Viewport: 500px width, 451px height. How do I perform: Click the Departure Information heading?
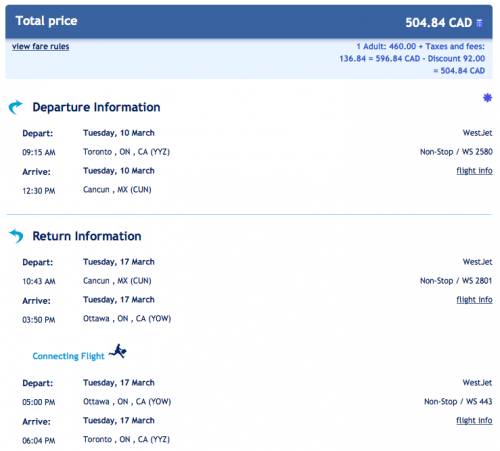96,107
